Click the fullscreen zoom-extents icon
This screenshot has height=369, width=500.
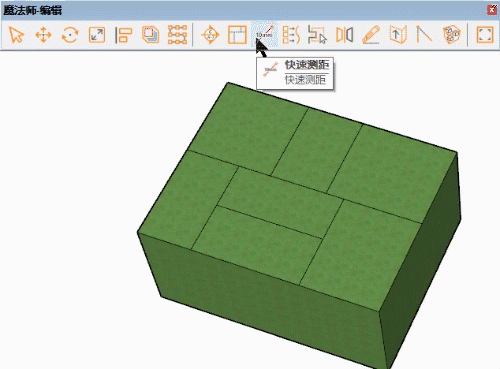point(485,35)
